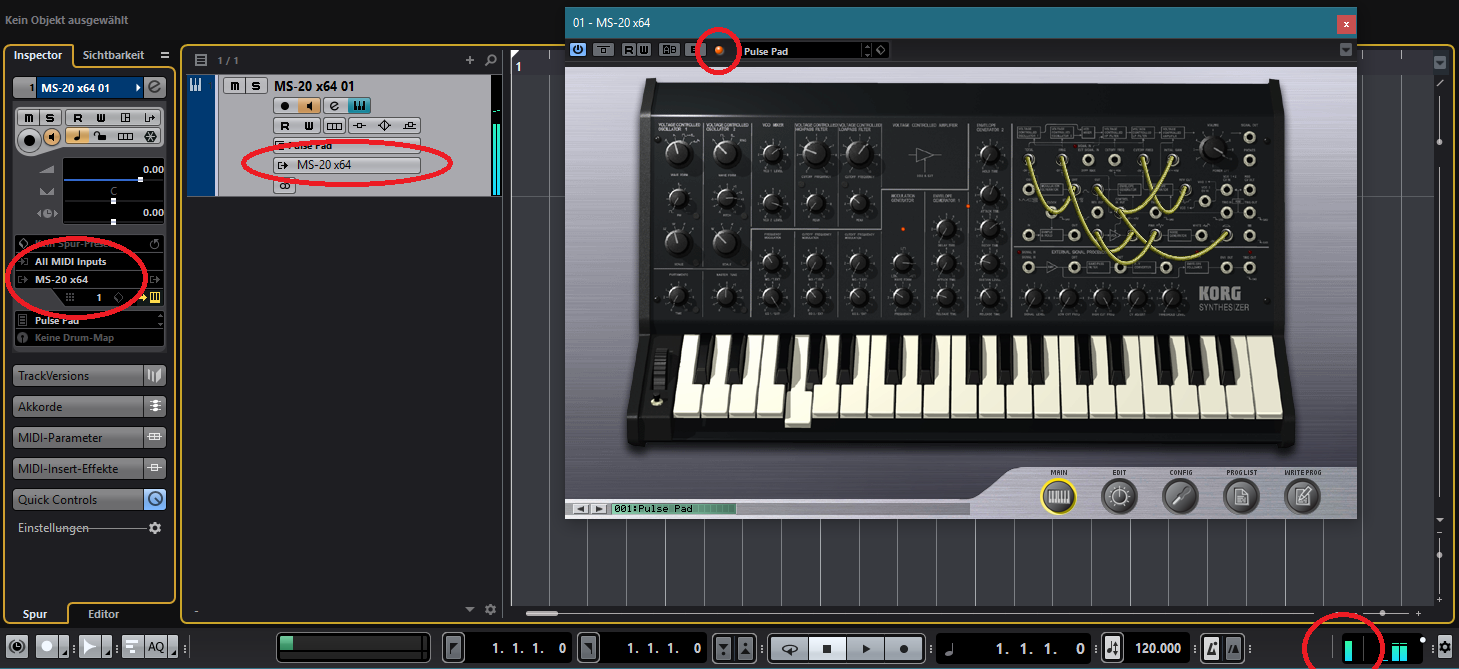1459x669 pixels.
Task: Open the MS-20 x64 output routing dropdown in track
Action: click(x=346, y=165)
